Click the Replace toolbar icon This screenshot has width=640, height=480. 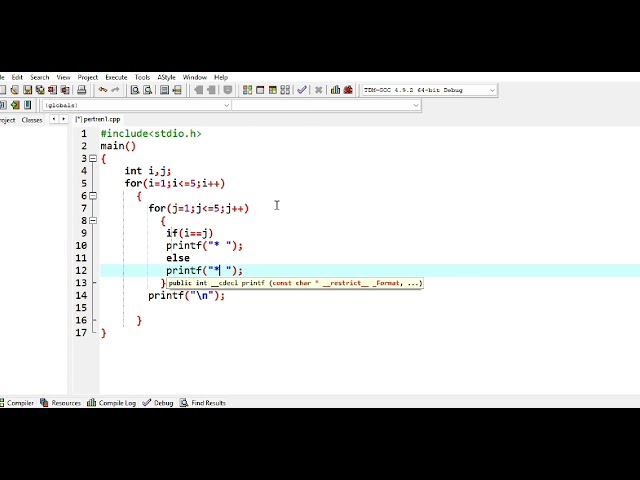pyautogui.click(x=147, y=90)
